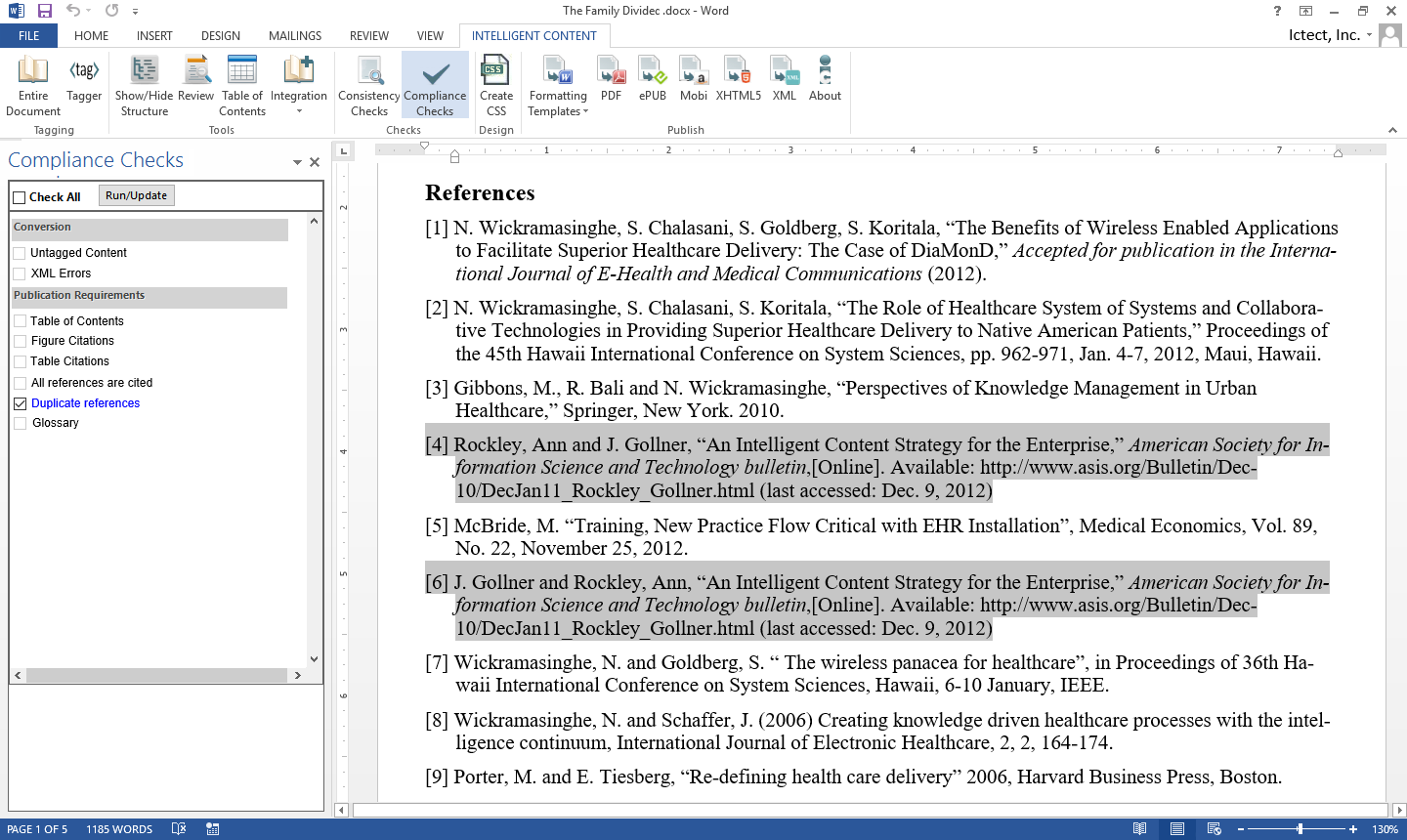Click PAGE 1 OF 5 in status bar
This screenshot has width=1407, height=840.
[37, 829]
